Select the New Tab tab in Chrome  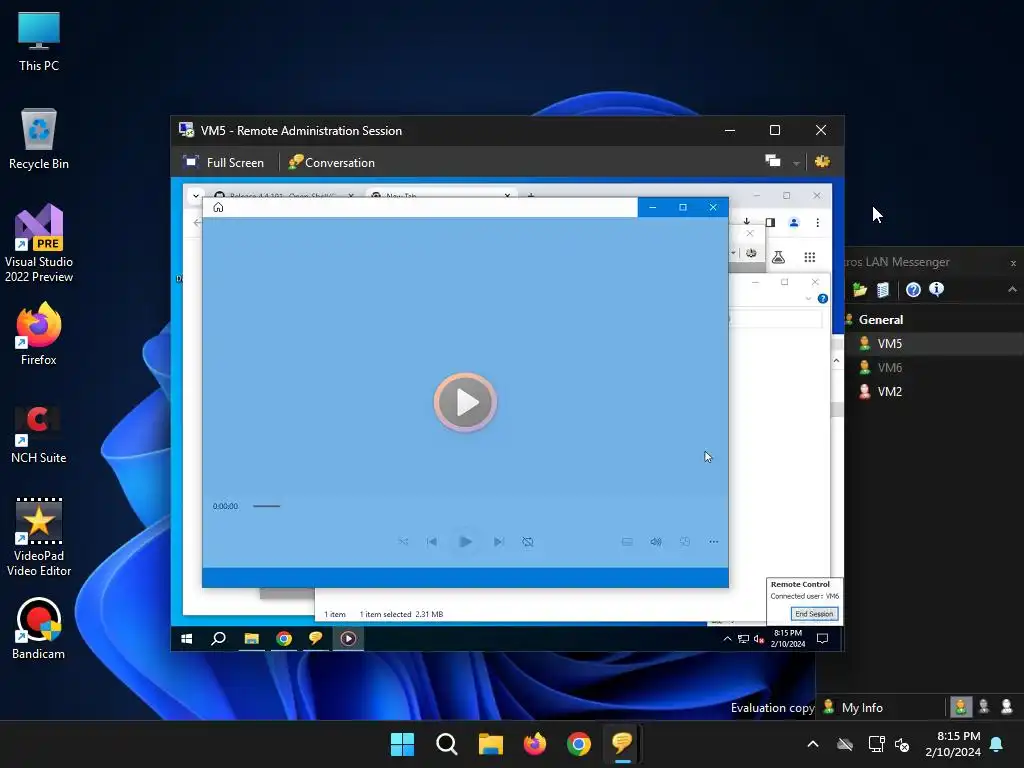tap(441, 195)
